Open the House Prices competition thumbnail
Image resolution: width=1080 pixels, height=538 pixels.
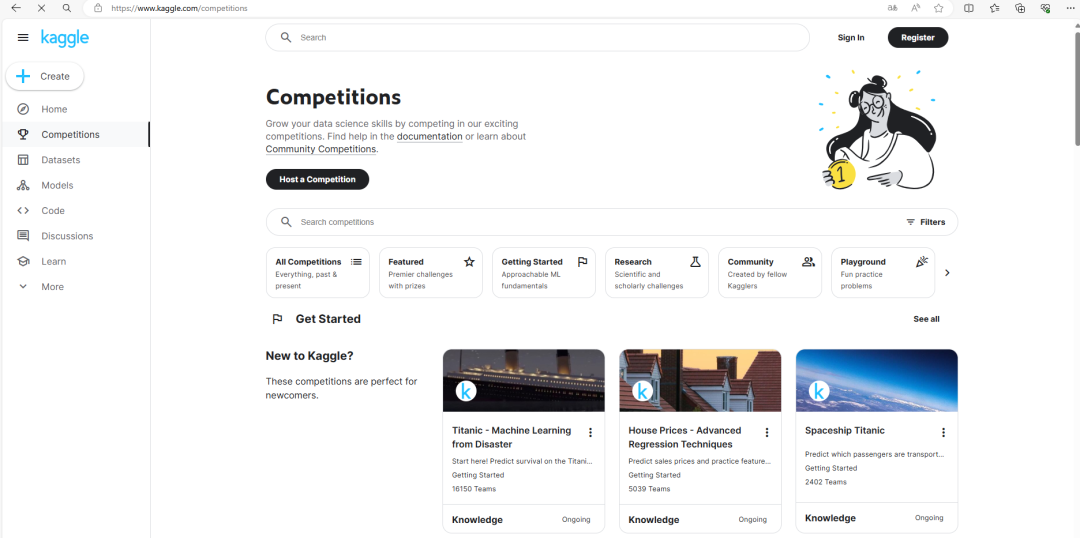700,380
